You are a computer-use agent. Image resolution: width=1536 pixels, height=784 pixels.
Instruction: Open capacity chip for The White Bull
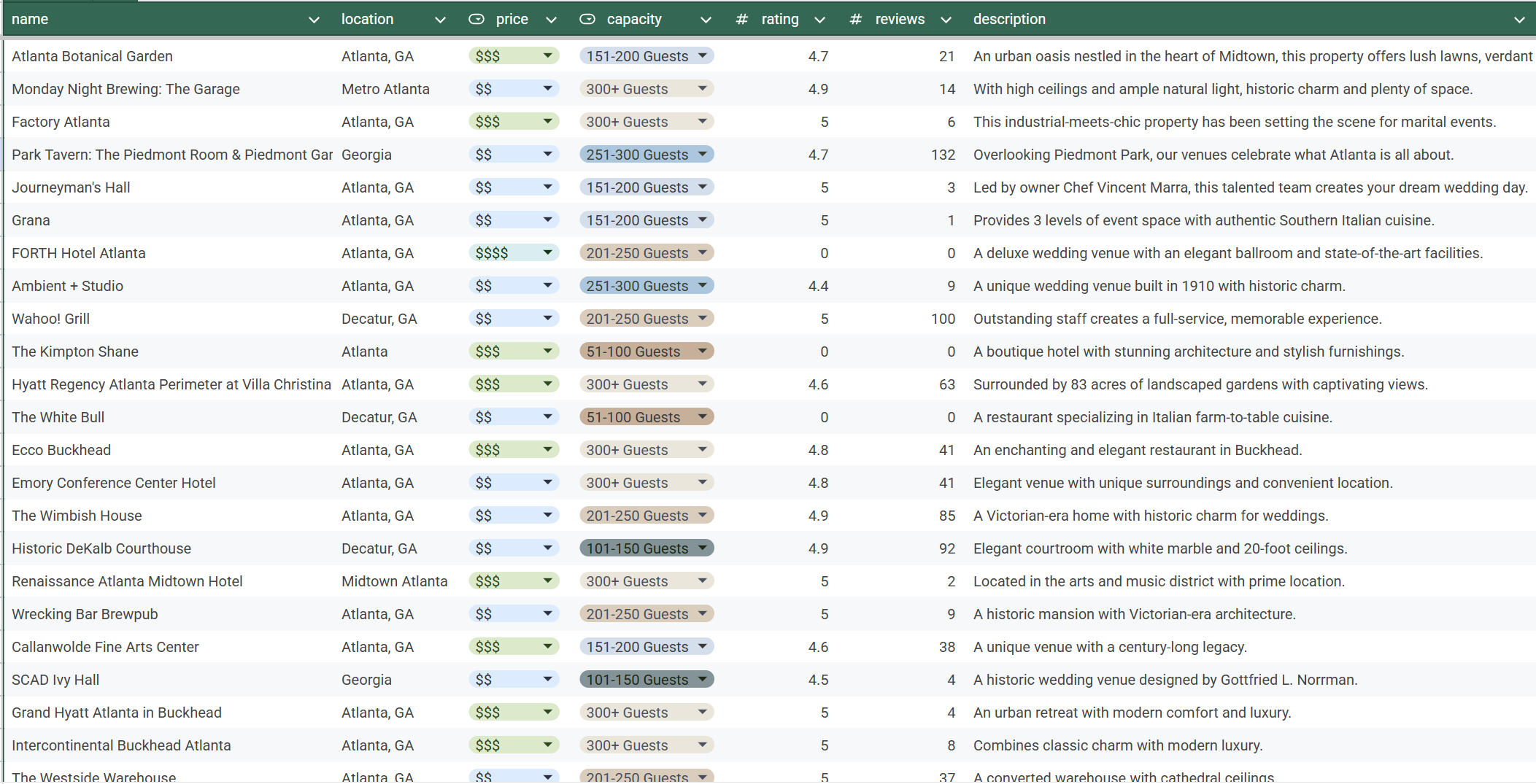[x=647, y=417]
